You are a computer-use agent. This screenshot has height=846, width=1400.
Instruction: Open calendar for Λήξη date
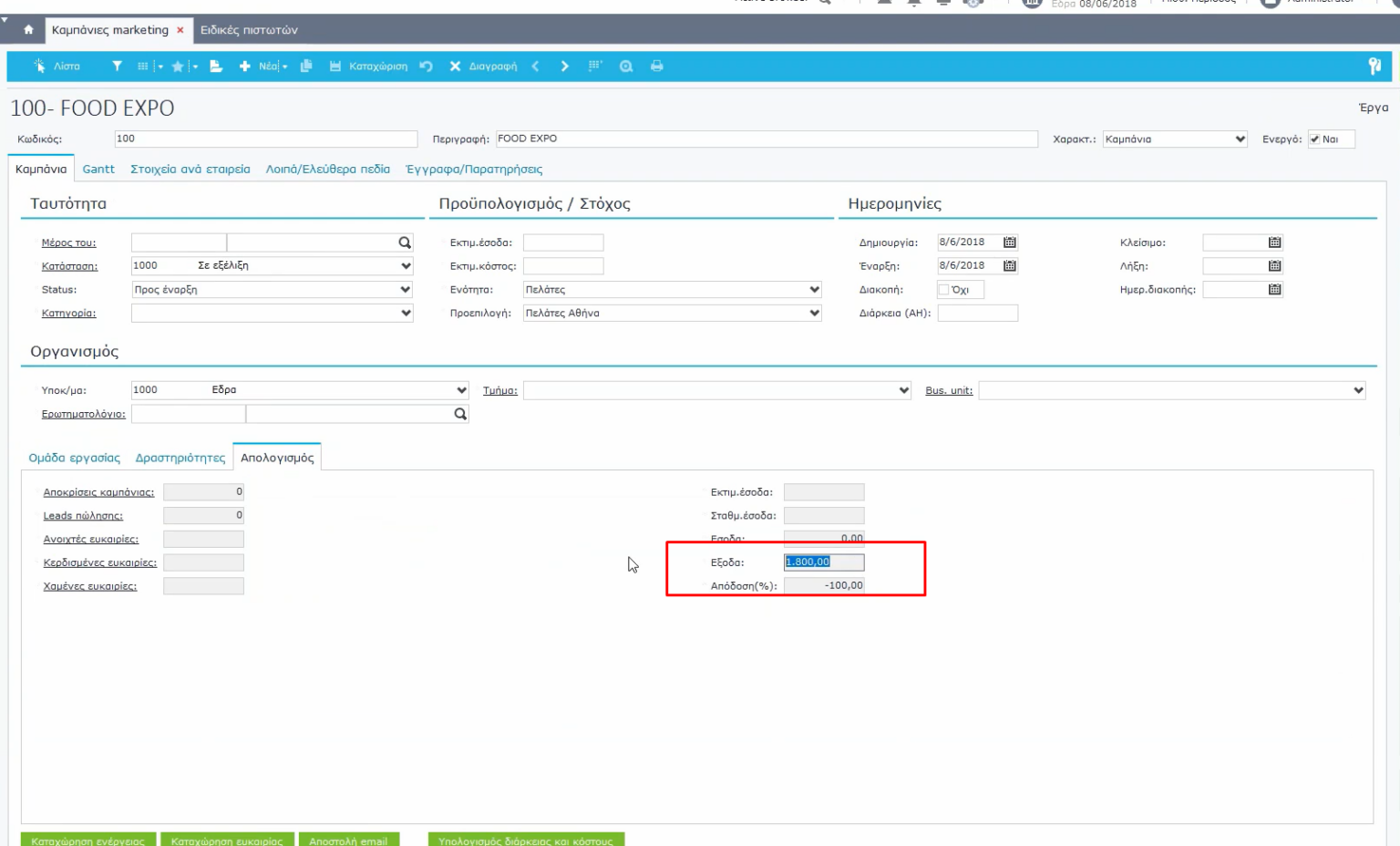1275,266
